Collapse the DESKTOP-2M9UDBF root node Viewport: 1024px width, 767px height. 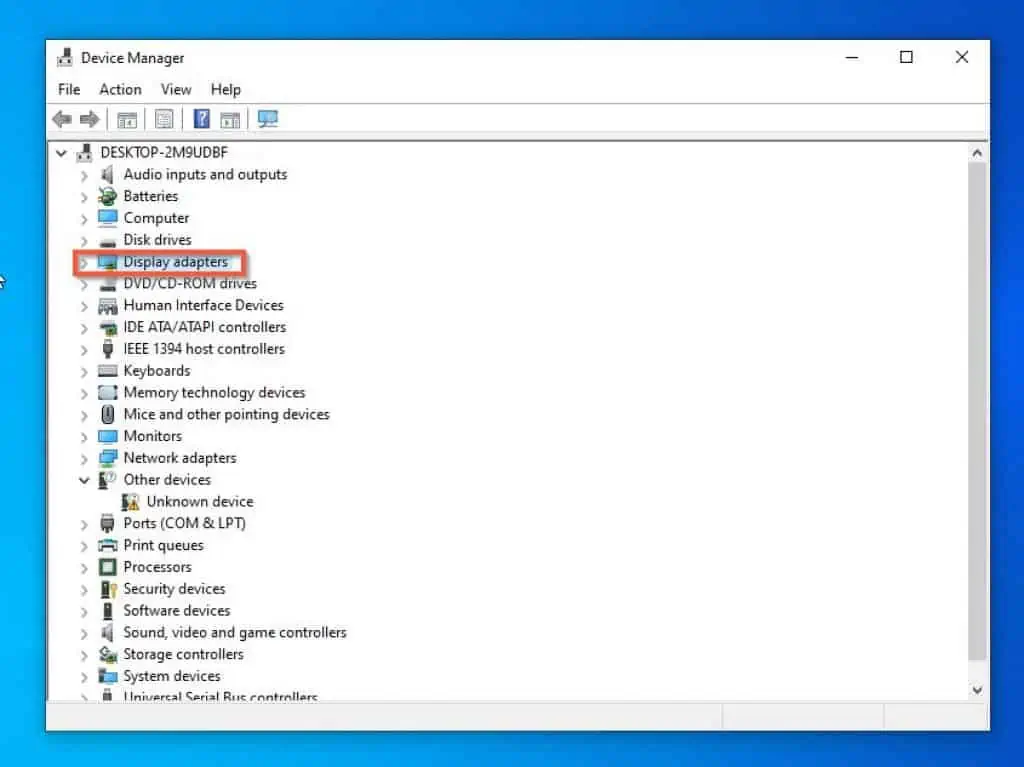[x=62, y=153]
